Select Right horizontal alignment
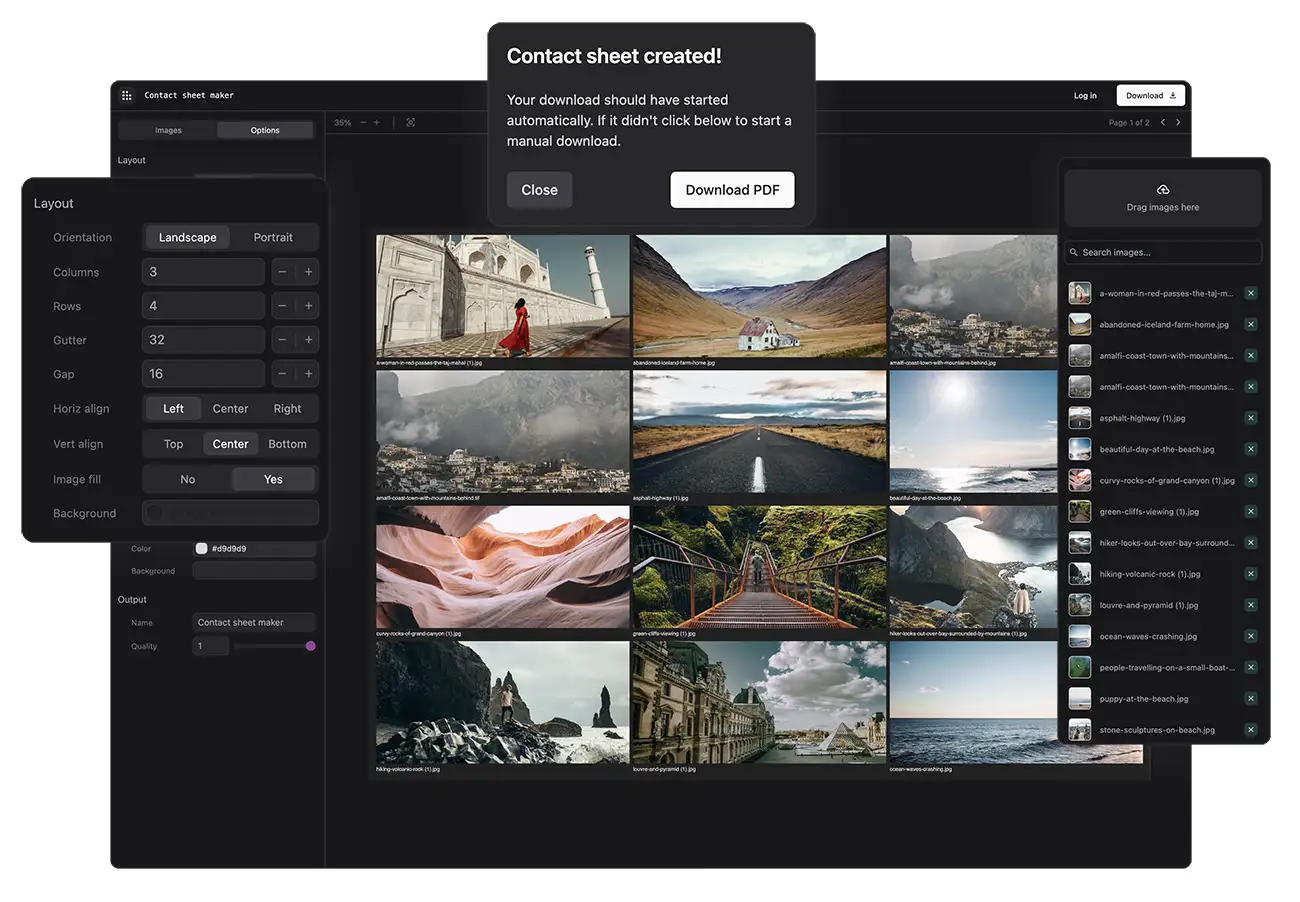Viewport: 1300px width, 902px height. tap(287, 409)
